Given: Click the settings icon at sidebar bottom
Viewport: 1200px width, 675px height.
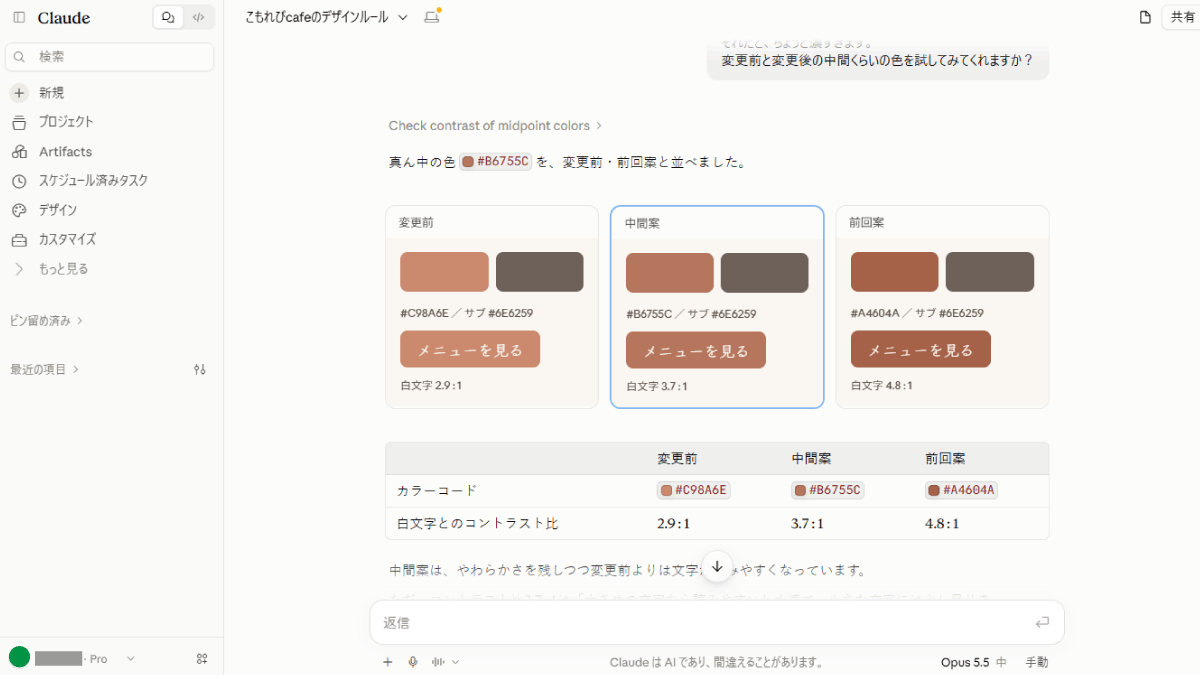Looking at the screenshot, I should tap(202, 659).
